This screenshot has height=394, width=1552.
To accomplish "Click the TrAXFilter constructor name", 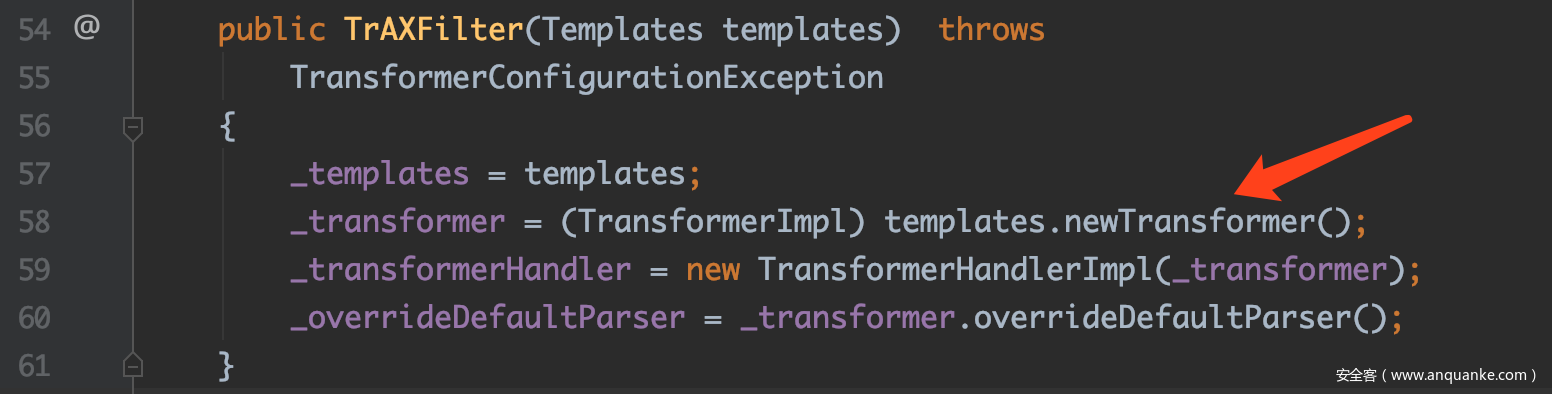I will pos(433,30).
